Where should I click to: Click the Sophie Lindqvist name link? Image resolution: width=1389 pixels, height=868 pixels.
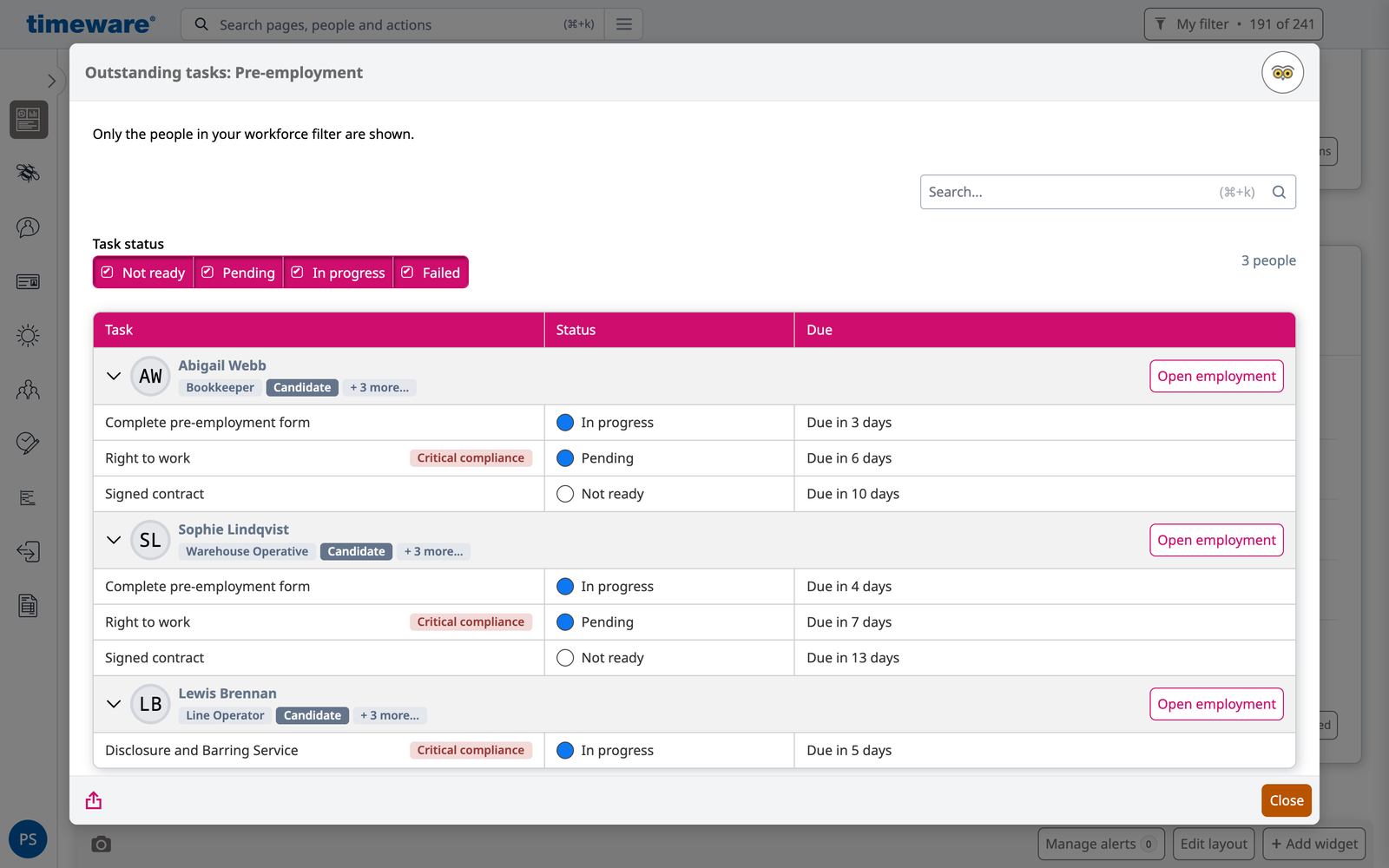[x=234, y=529]
